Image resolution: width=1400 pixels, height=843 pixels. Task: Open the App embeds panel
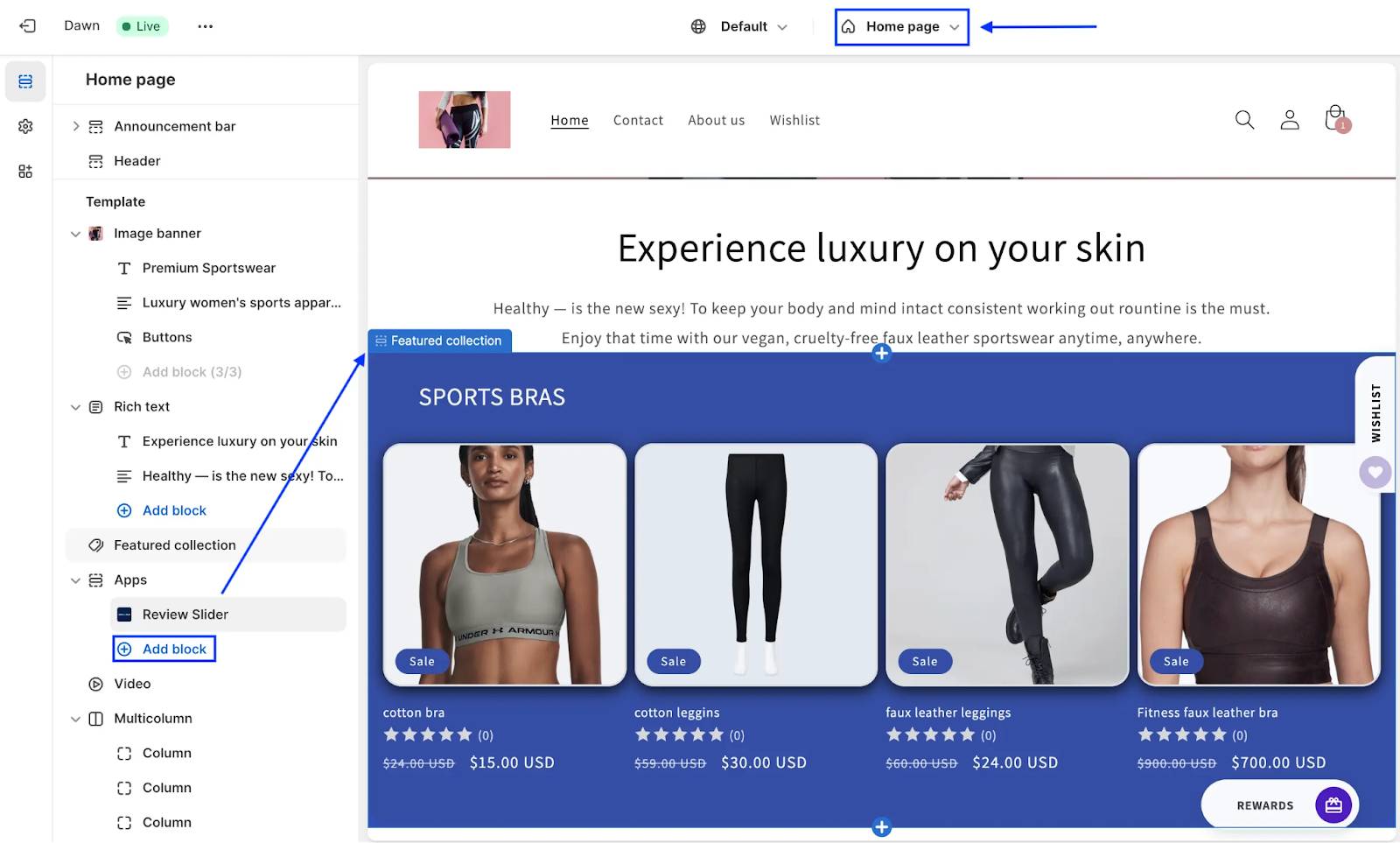tap(25, 171)
